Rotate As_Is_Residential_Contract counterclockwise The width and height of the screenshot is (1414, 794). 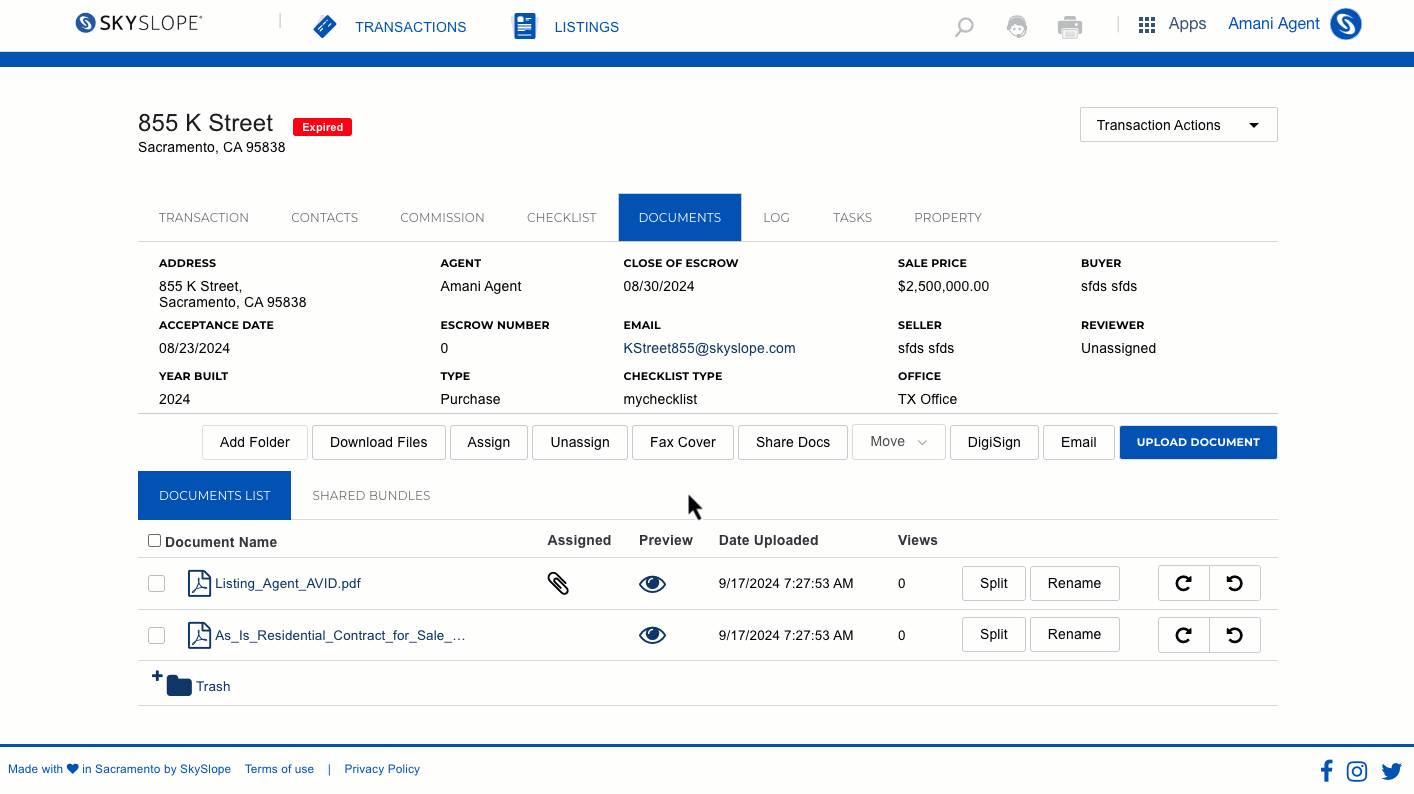(x=1235, y=635)
